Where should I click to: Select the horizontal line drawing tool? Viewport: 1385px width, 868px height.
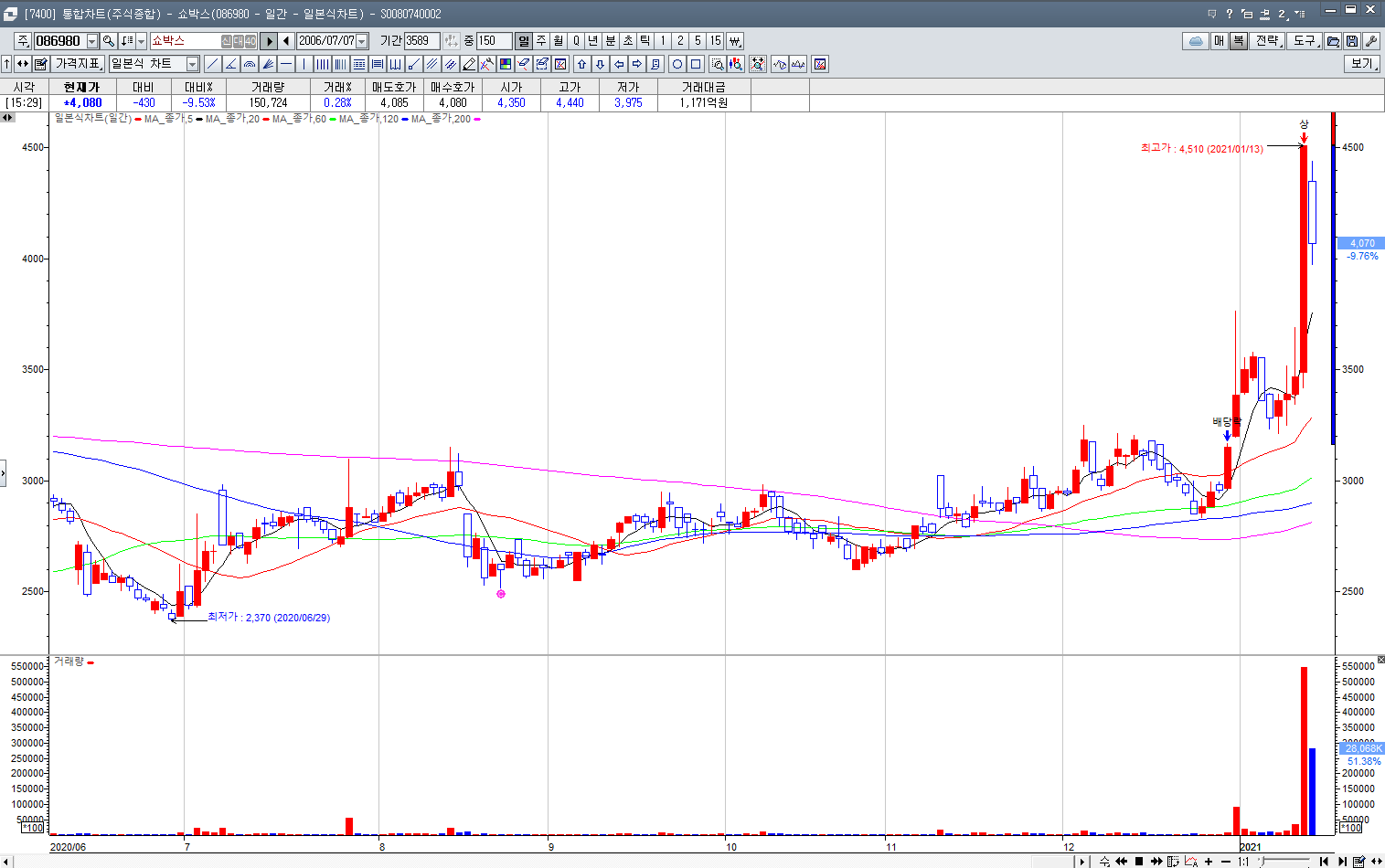286,64
